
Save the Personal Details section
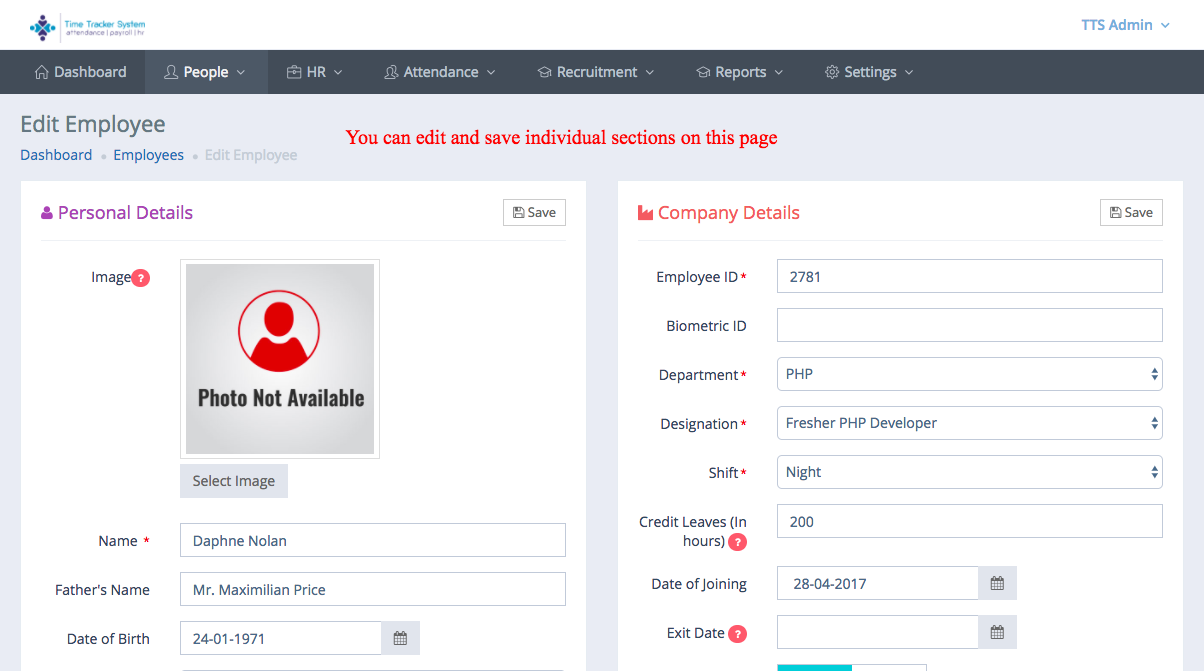[534, 212]
